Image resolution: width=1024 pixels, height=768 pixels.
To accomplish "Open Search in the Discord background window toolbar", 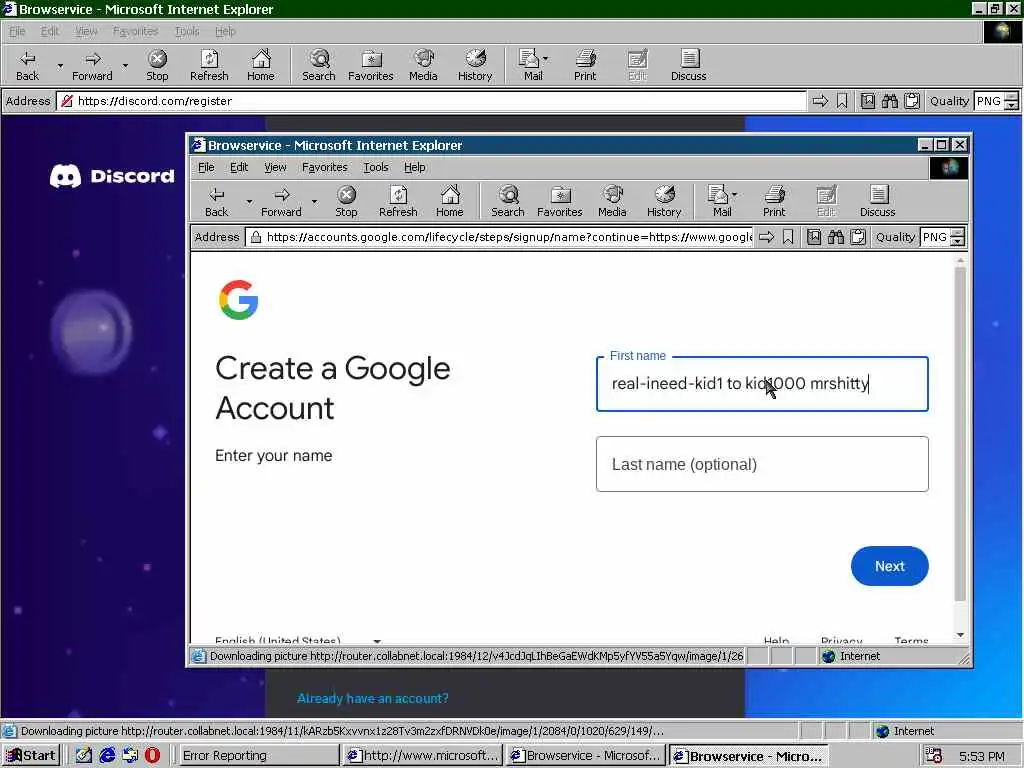I will coord(319,65).
